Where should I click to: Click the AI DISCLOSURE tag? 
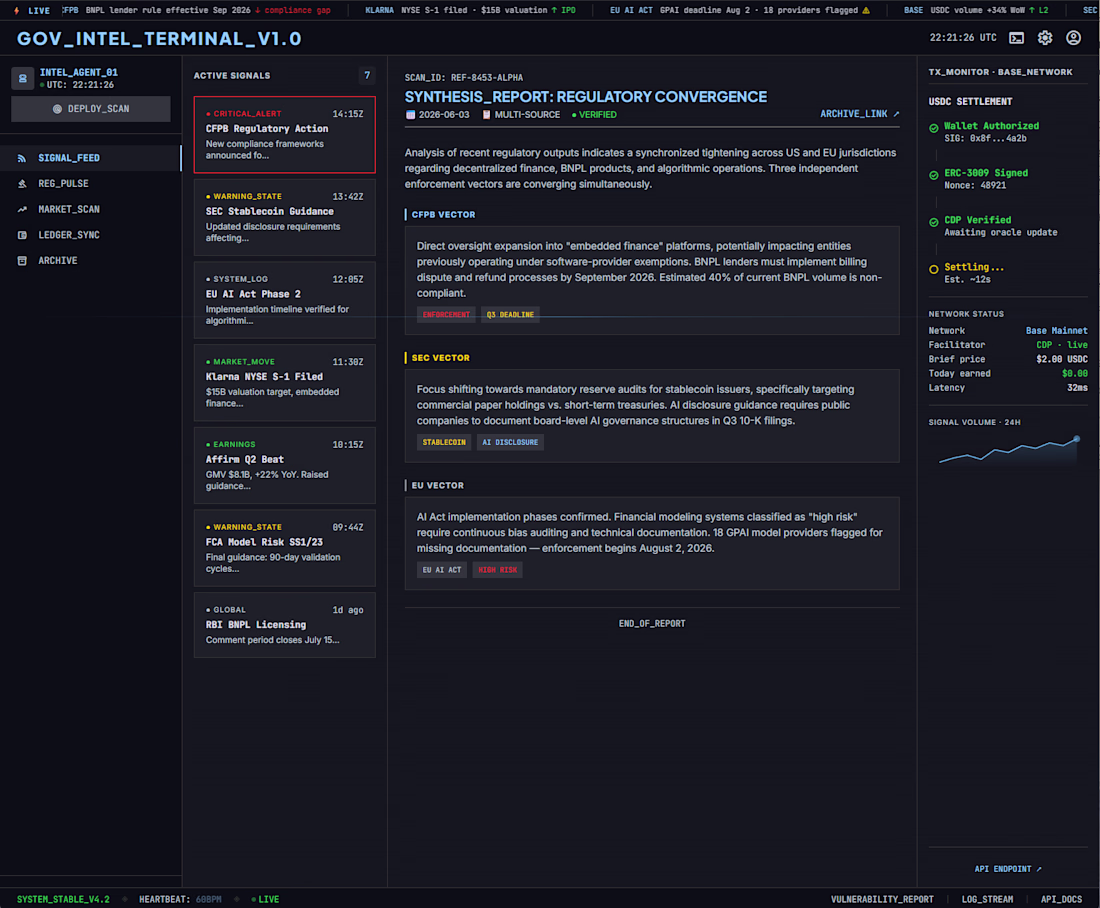pos(510,442)
